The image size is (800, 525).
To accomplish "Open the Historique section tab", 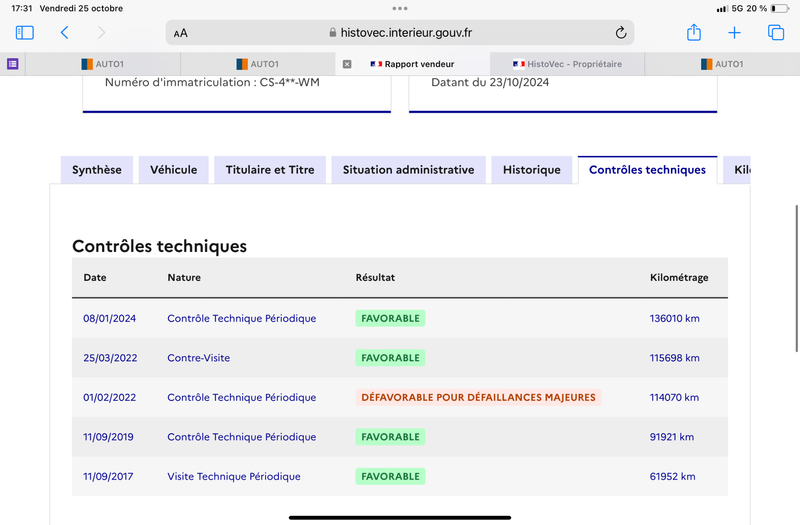I will click(532, 170).
